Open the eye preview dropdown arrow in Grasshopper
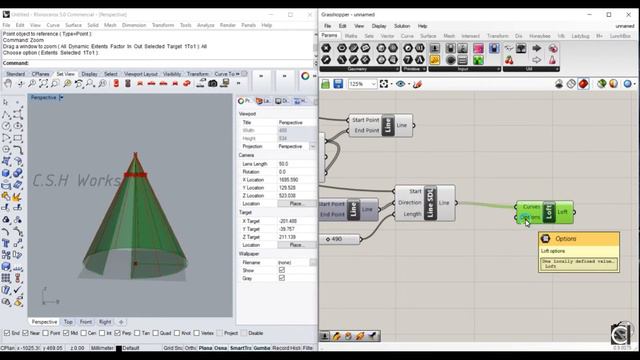Viewport: 640px width, 360px height. coord(409,84)
